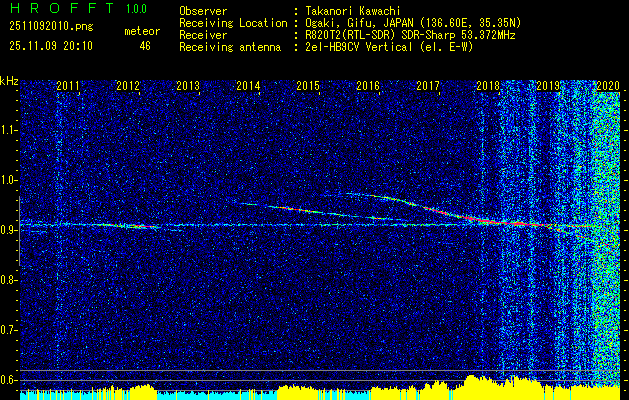Click the 2011 time axis marker
Image resolution: width=629 pixels, height=400 pixels.
click(x=68, y=85)
